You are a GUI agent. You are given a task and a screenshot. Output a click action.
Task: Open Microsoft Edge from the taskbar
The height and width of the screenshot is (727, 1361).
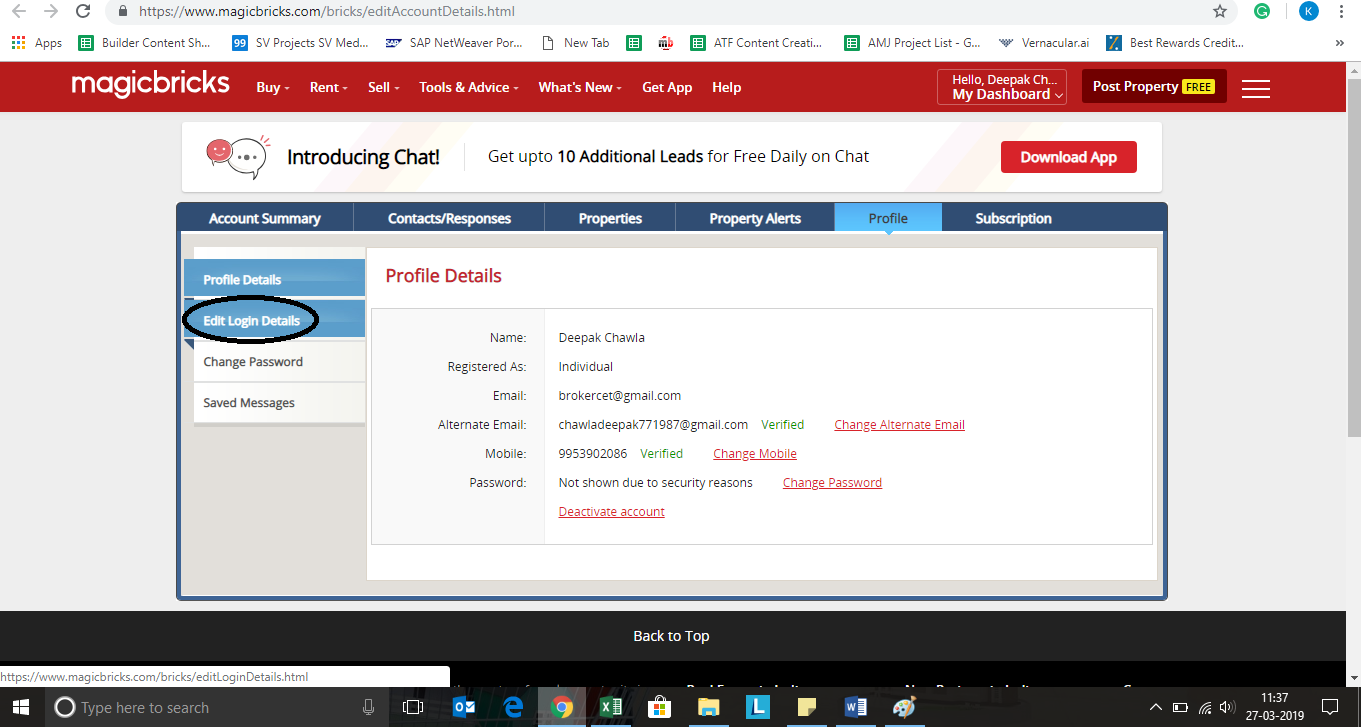[514, 707]
